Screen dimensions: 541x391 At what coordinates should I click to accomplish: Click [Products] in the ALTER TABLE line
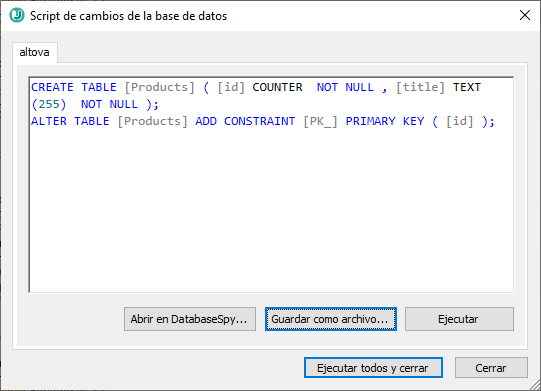coord(153,121)
